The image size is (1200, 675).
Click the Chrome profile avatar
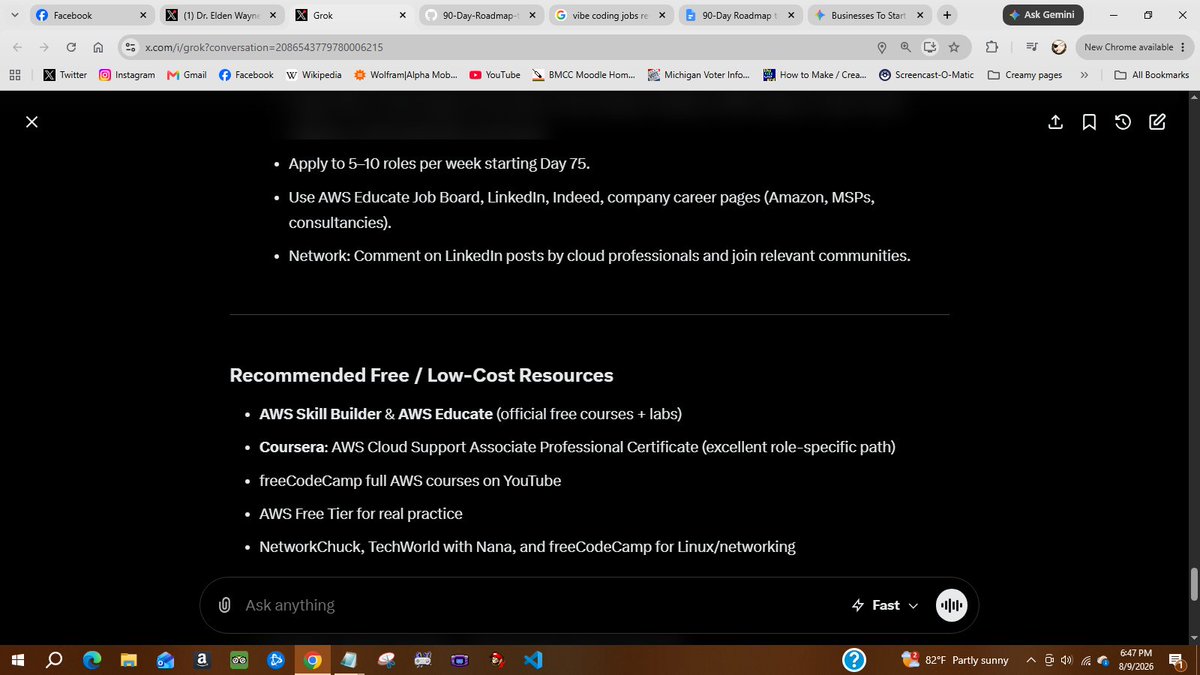(x=1058, y=47)
